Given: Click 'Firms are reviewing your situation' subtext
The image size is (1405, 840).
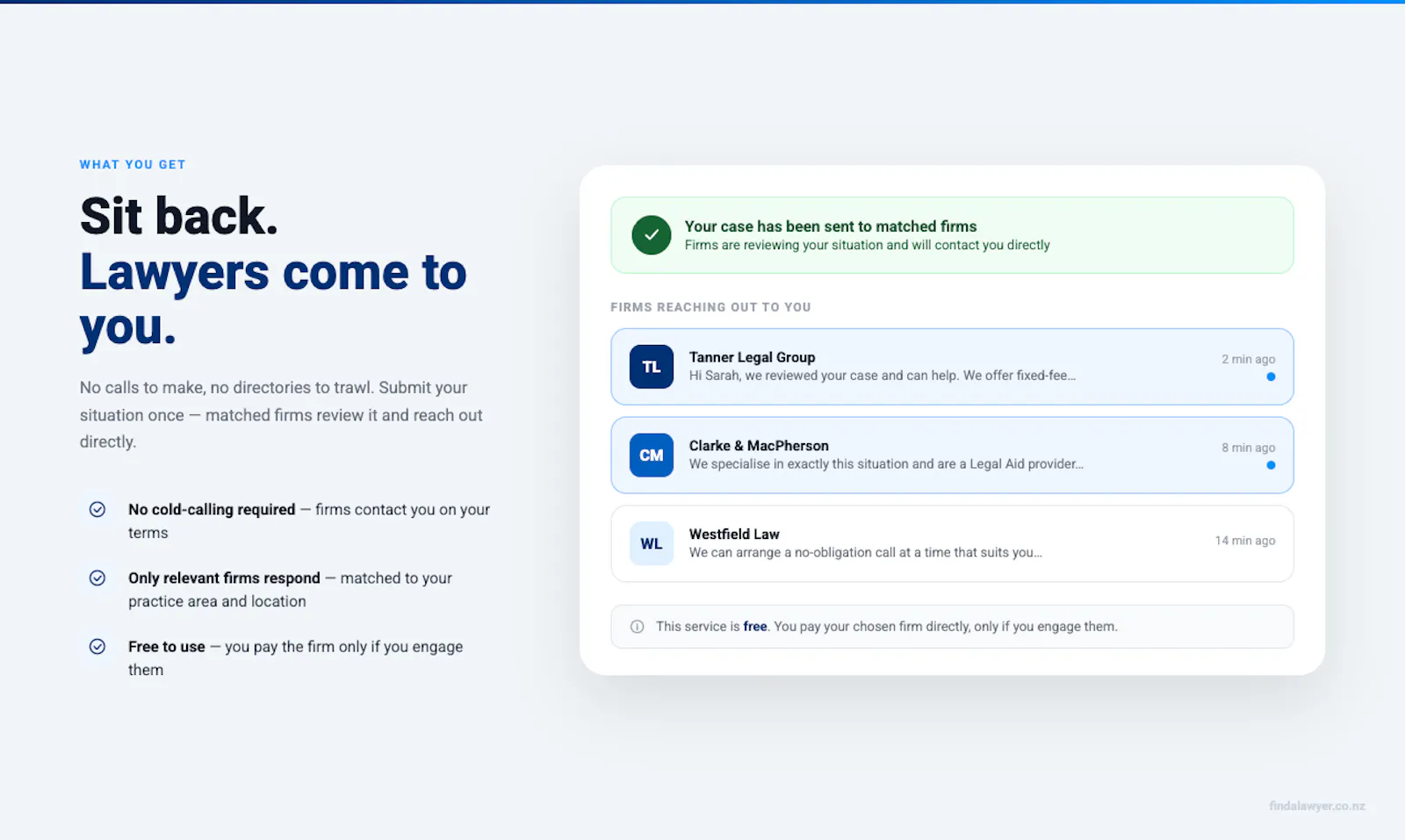Looking at the screenshot, I should (x=868, y=245).
